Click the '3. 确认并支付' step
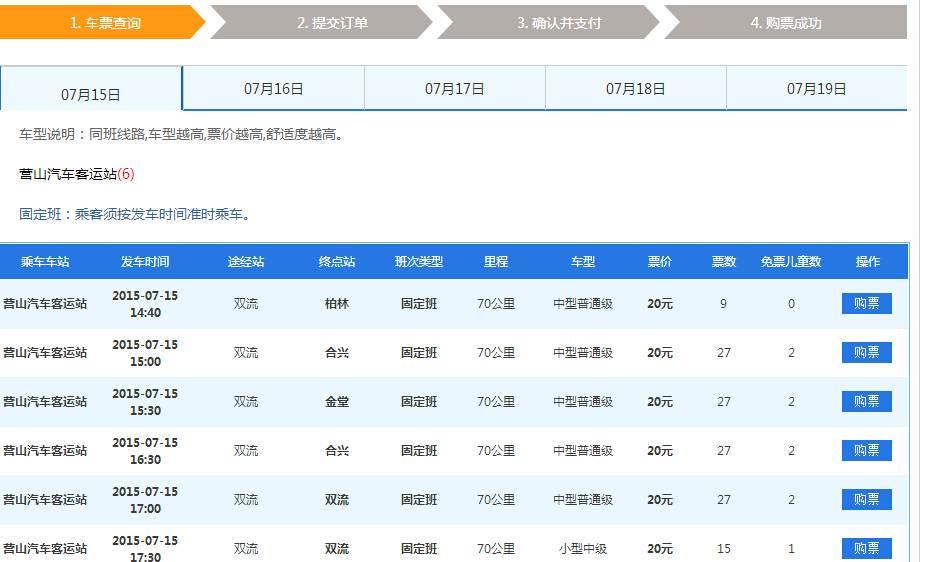Image resolution: width=943 pixels, height=562 pixels. (x=559, y=23)
